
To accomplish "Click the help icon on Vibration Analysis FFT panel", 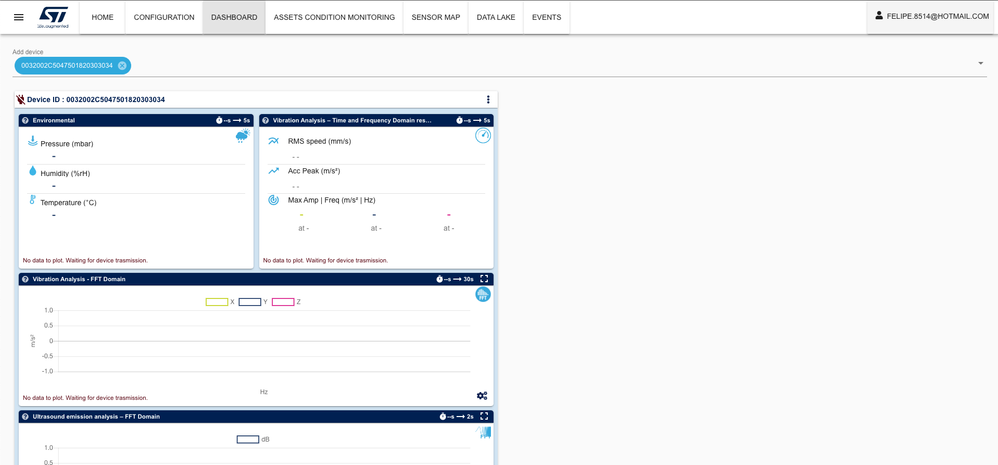I will pyautogui.click(x=25, y=279).
